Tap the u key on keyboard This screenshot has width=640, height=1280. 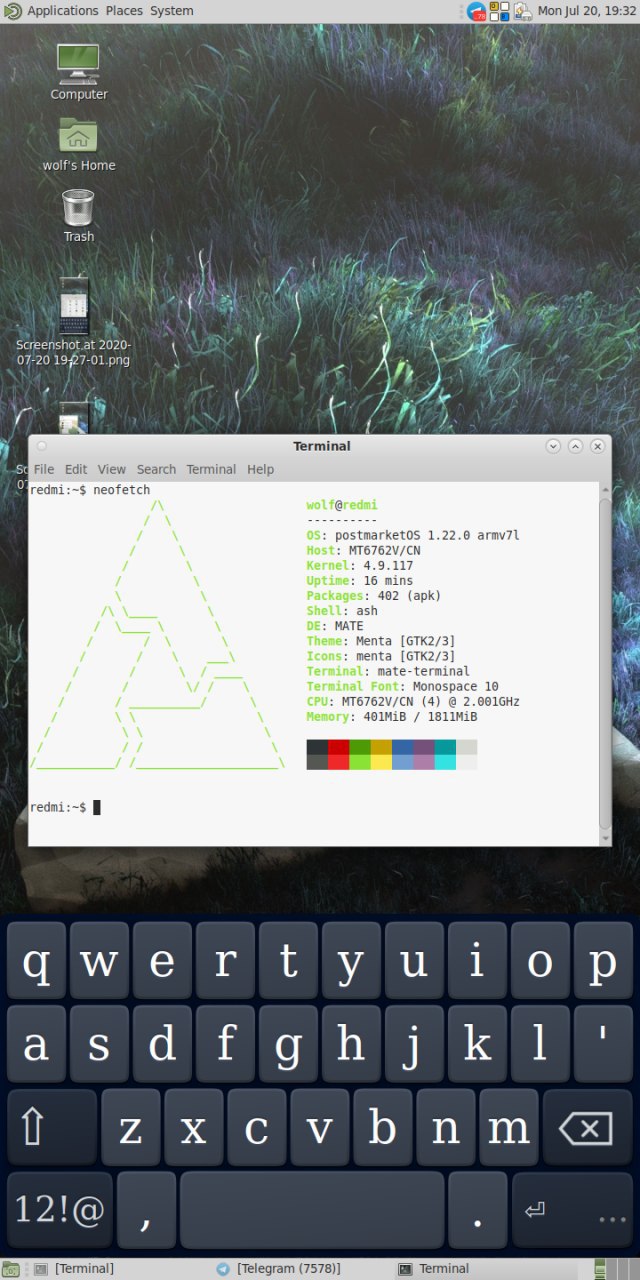(x=414, y=962)
